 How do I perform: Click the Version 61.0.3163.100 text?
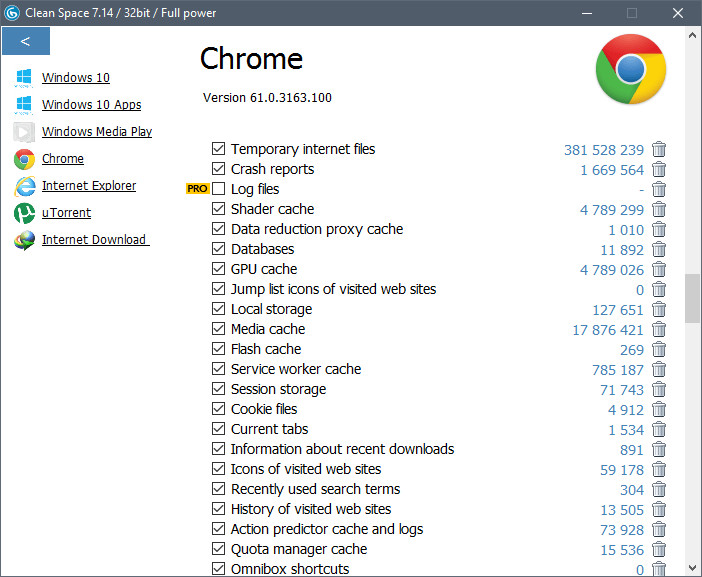[267, 98]
